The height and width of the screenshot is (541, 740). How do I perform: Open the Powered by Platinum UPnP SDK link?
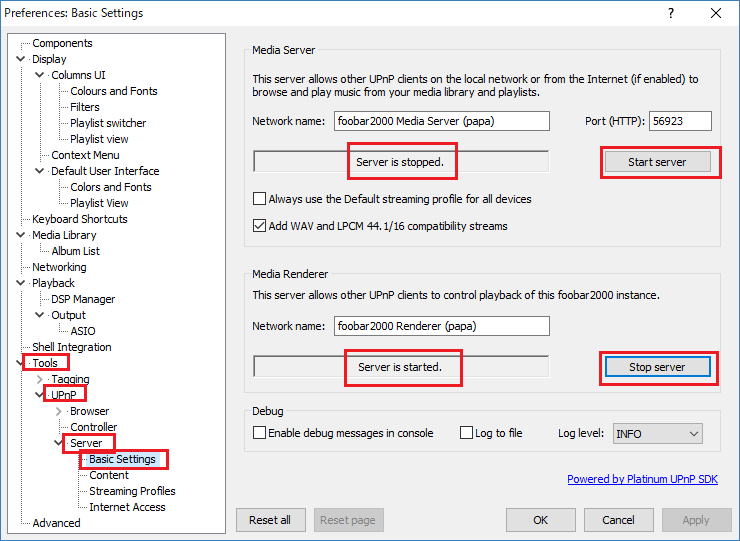pos(642,479)
